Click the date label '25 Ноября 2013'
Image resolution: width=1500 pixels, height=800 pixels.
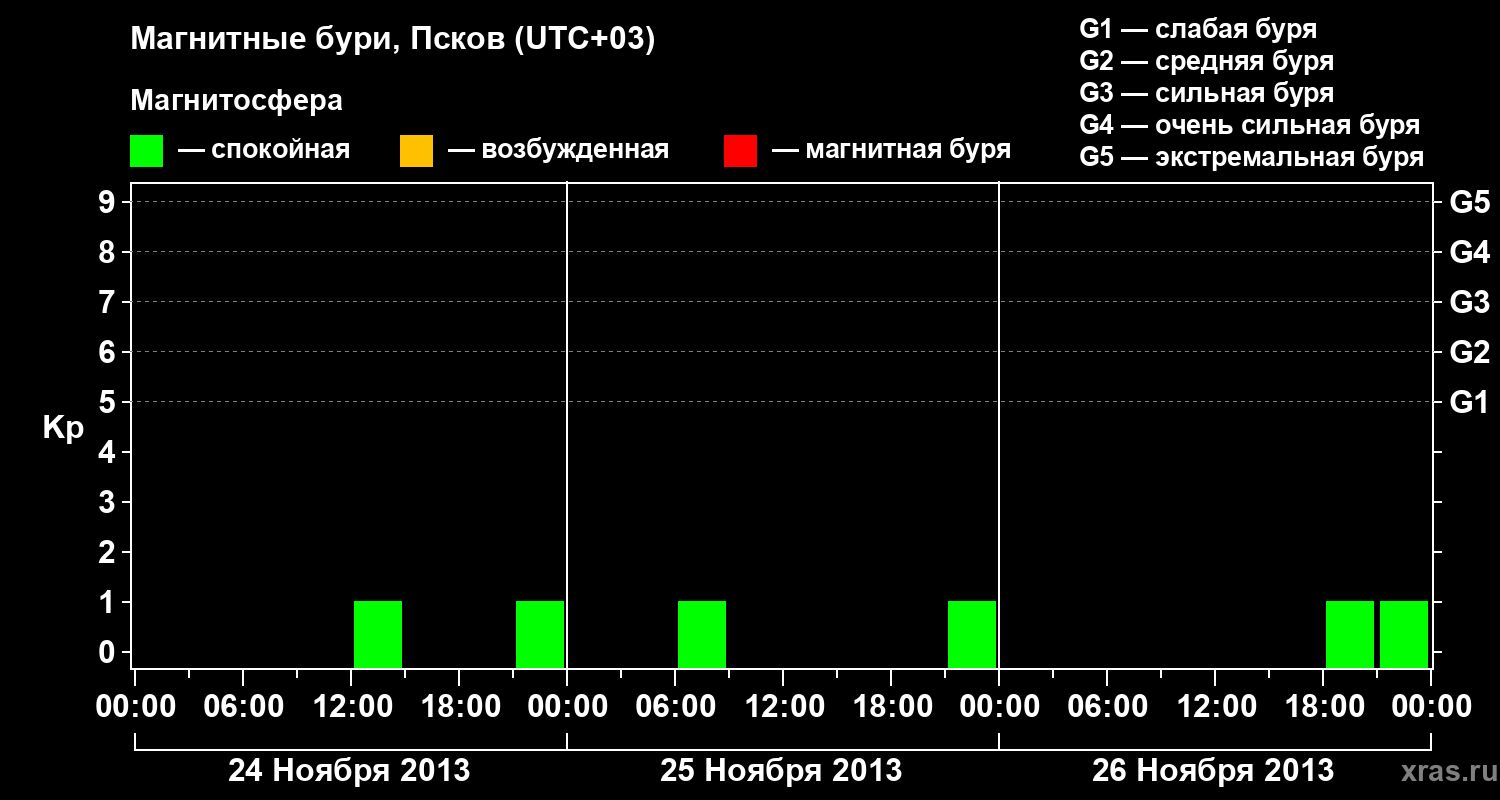(781, 770)
